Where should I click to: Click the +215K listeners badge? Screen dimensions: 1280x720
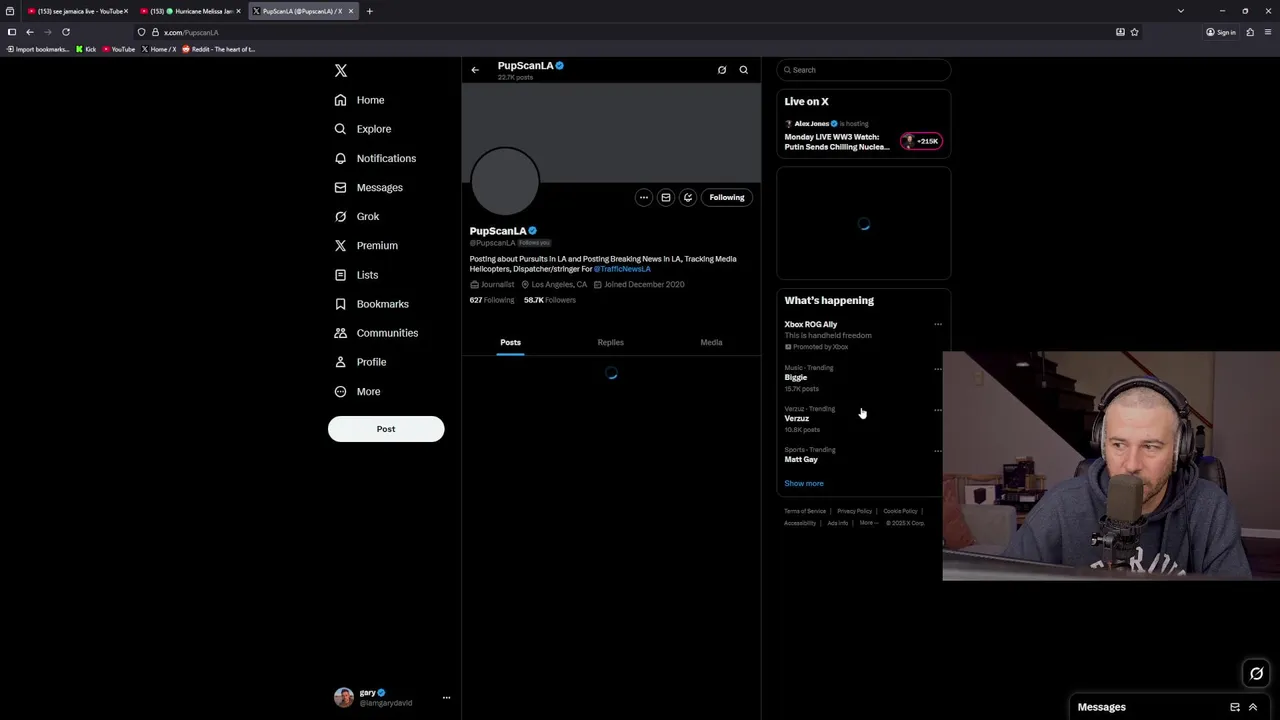[x=921, y=141]
